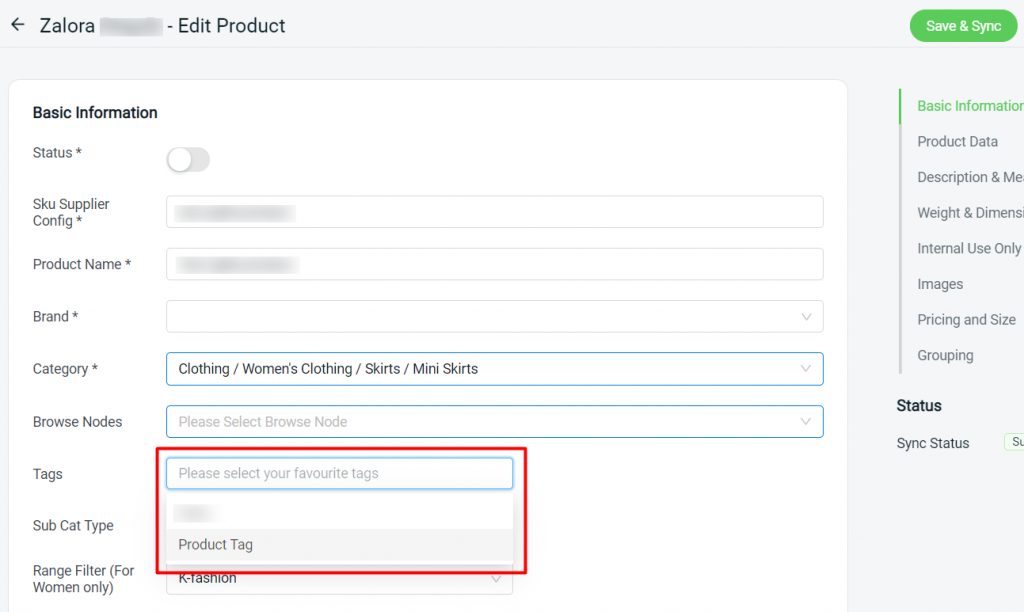Viewport: 1024px width, 612px height.
Task: Click the Save & Sync button
Action: 962,26
